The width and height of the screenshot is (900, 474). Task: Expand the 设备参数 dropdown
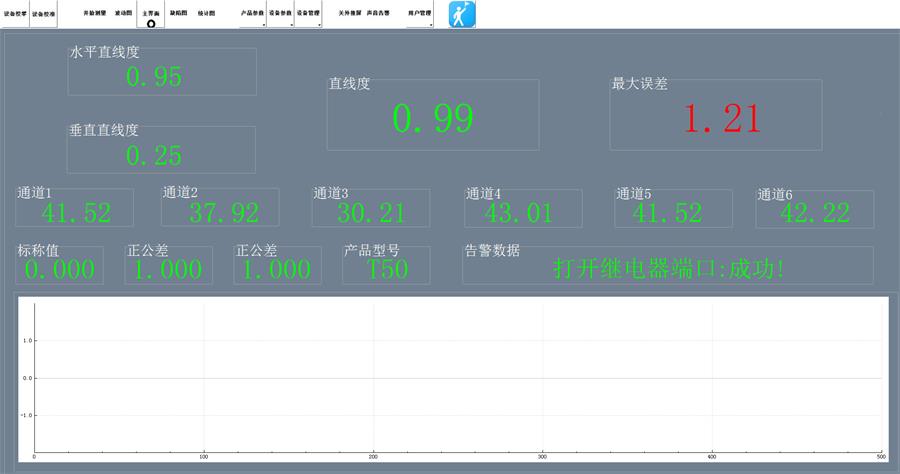[280, 14]
